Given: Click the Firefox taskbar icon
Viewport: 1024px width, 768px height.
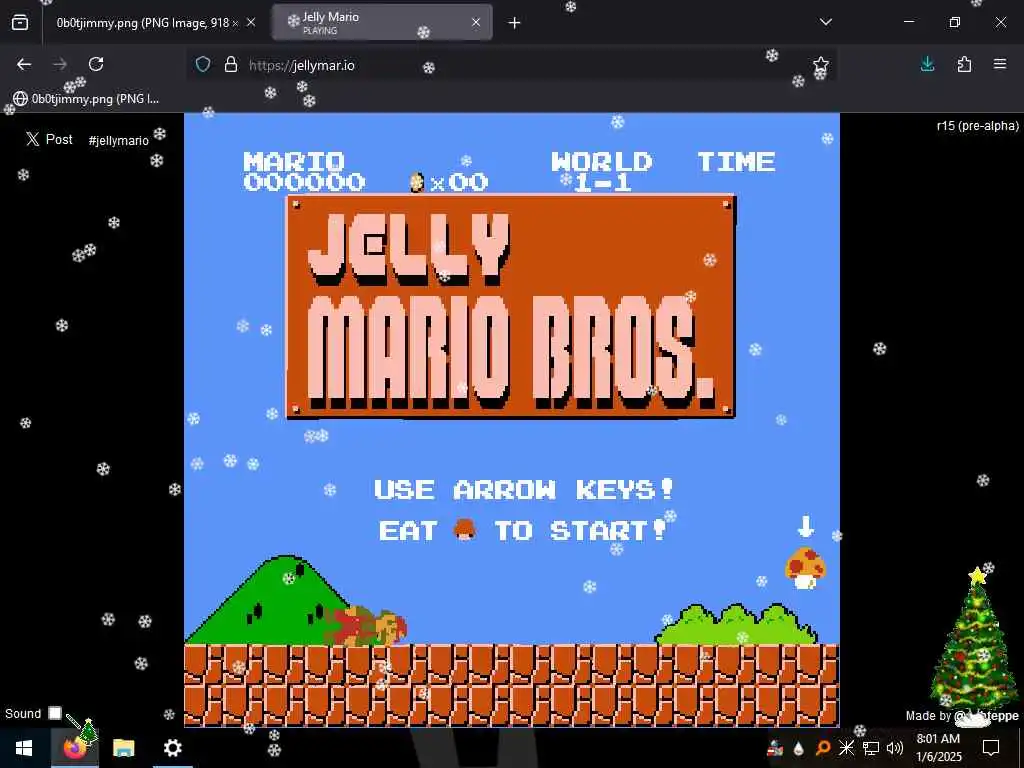Looking at the screenshot, I should 75,748.
